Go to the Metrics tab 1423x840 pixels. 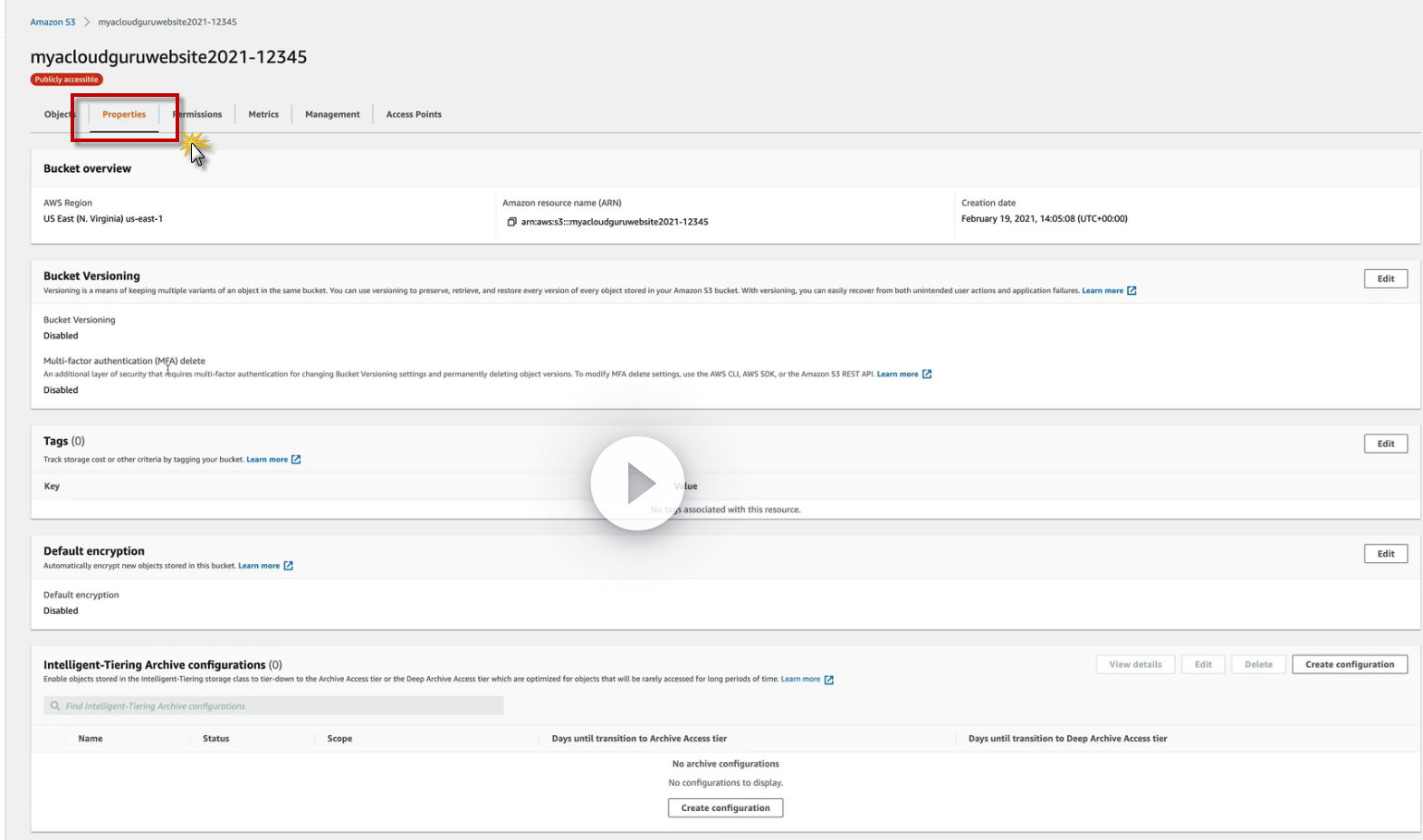[263, 115]
